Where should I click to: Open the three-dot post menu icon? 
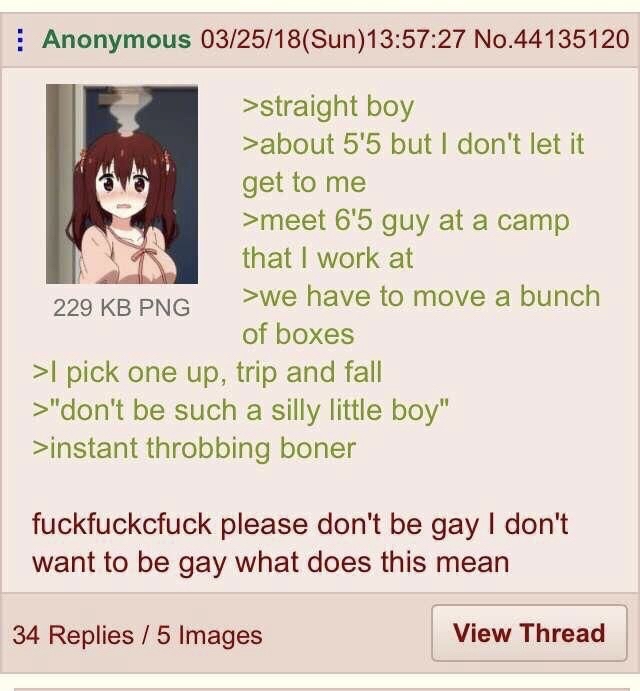tap(20, 40)
